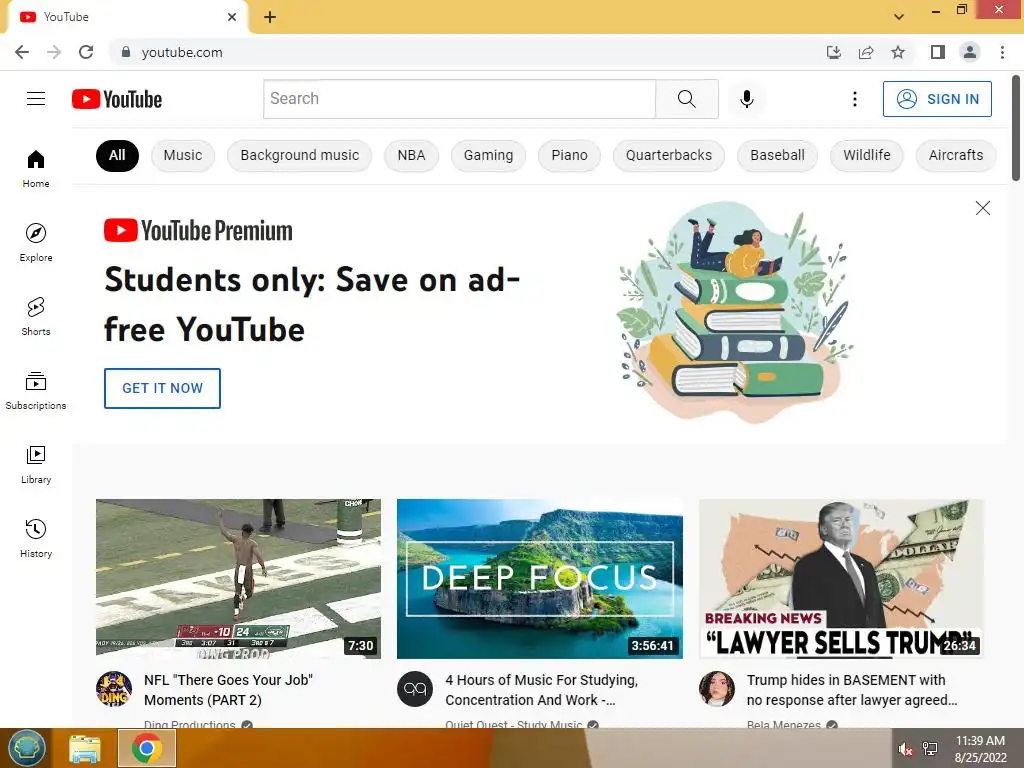Viewport: 1024px width, 768px height.
Task: Select the NBA filter chip
Action: (x=411, y=155)
